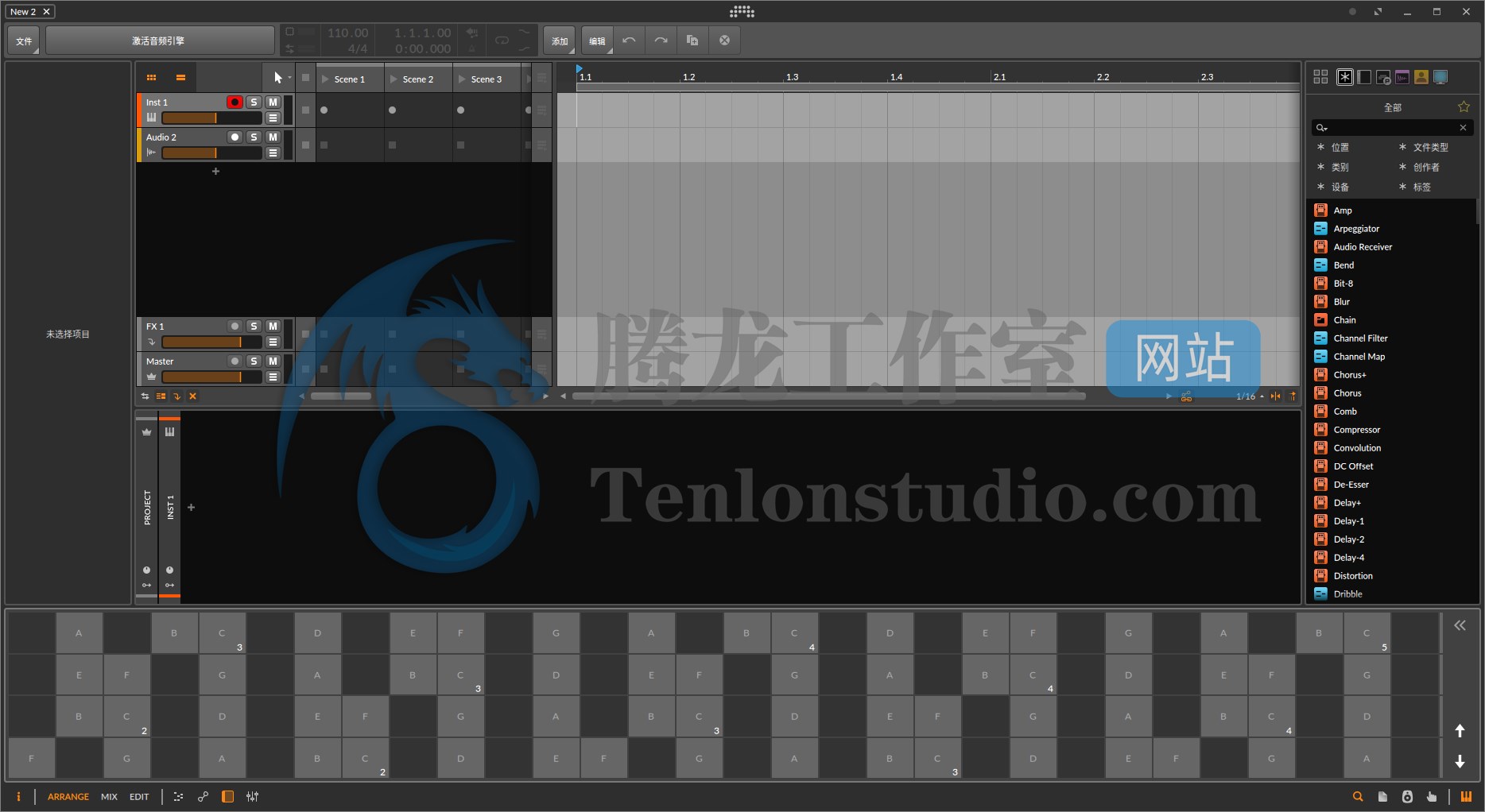
Task: Select the PROJECT device chain tab
Action: point(147,507)
